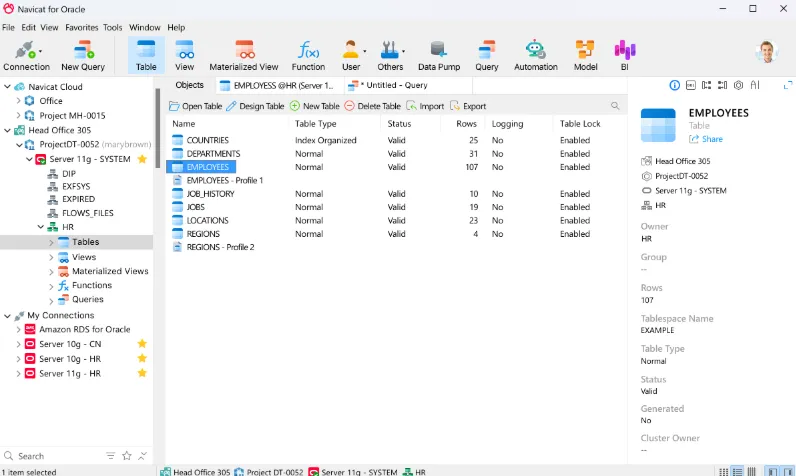Viewport: 796px width, 476px height.
Task: Collapse all tree items in the sidebar
Action: (x=143, y=456)
